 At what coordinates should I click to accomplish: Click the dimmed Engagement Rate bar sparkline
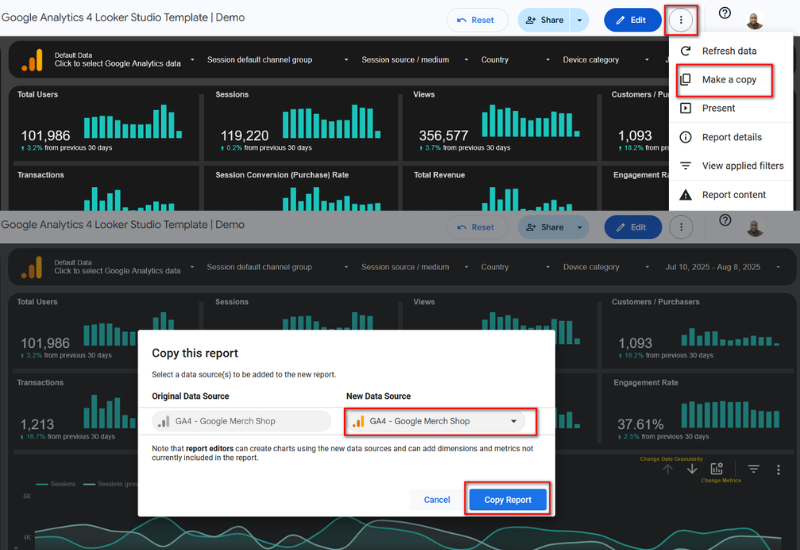coord(730,414)
